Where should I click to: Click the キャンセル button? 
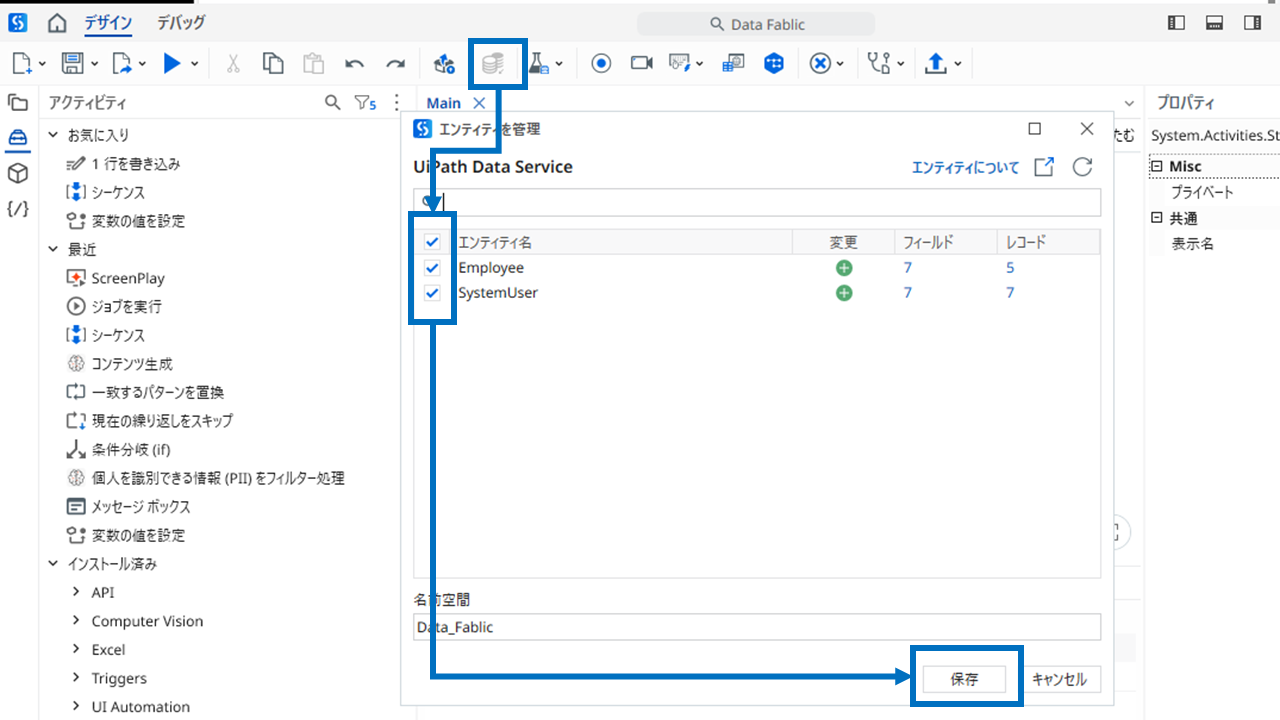click(x=1058, y=679)
